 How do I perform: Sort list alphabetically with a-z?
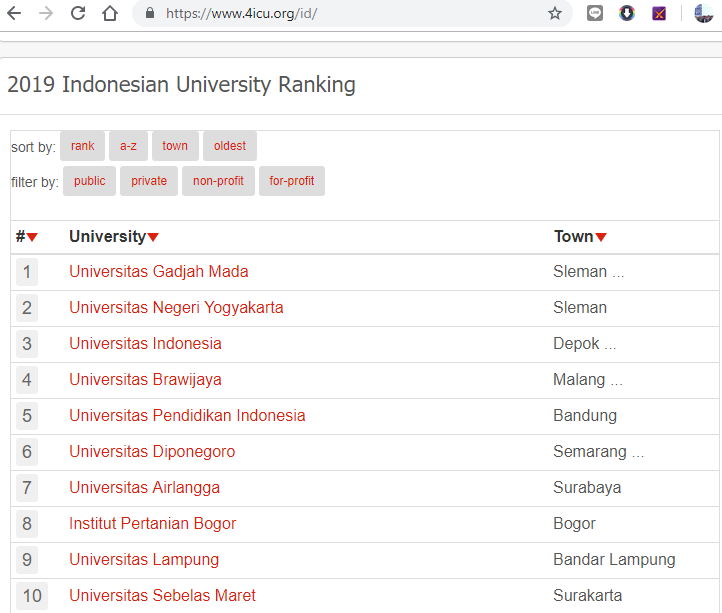(x=128, y=146)
